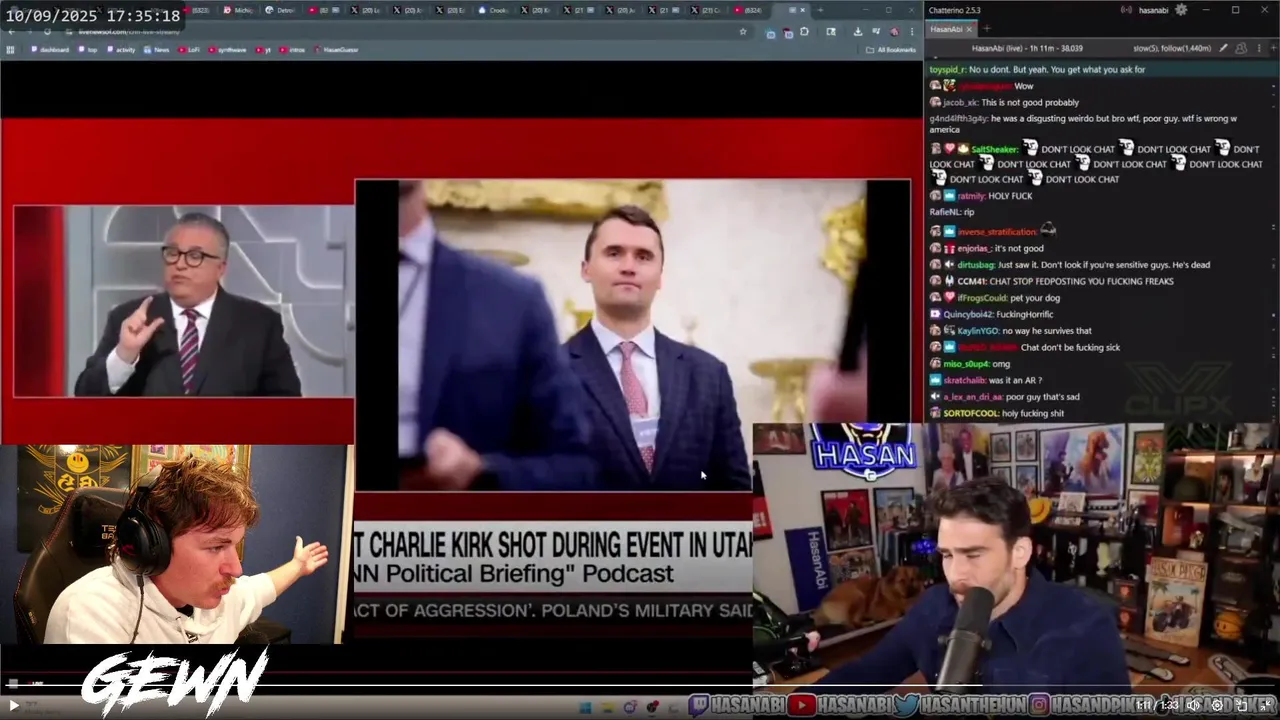Click the Chatterino streamer mode icon
This screenshot has width=1280, height=720.
tap(1127, 10)
